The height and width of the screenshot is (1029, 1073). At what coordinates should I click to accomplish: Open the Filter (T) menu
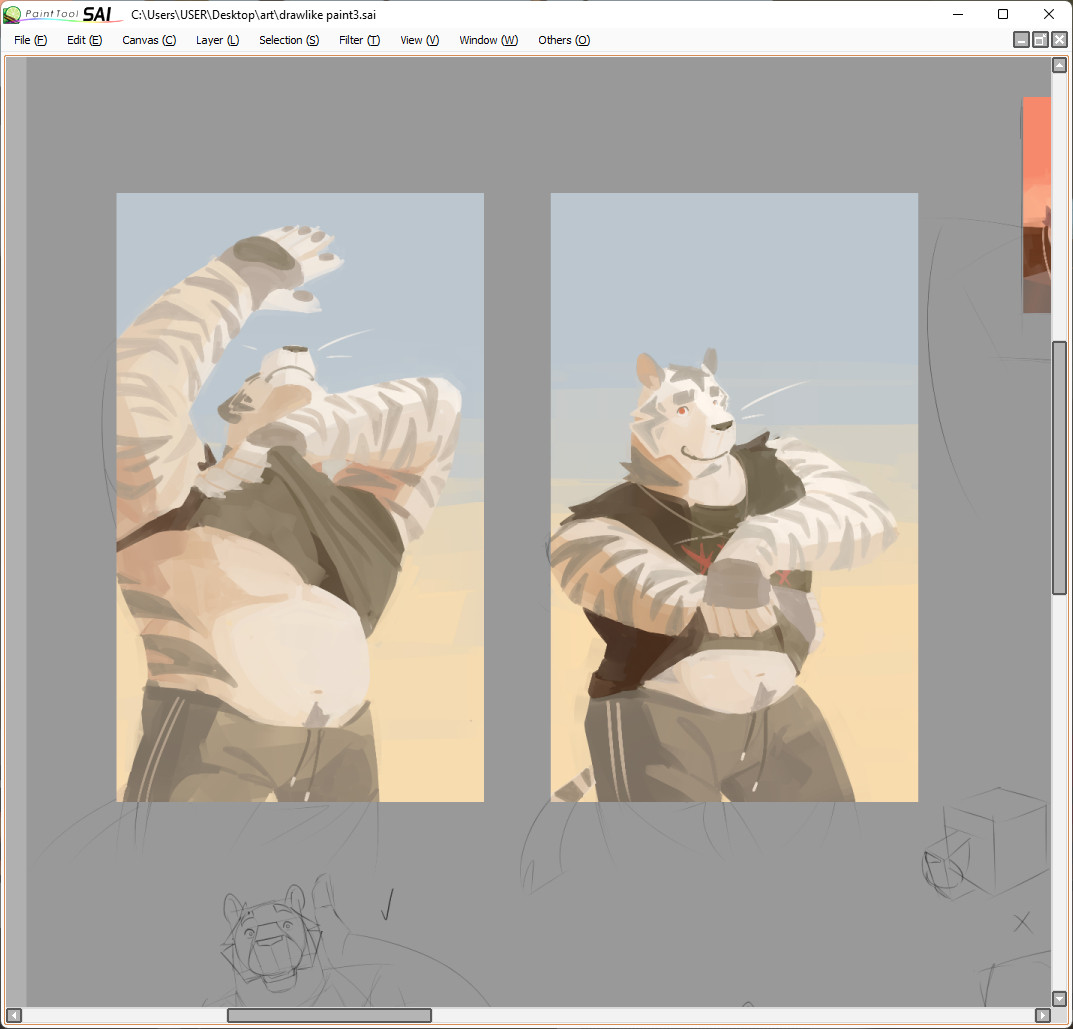pyautogui.click(x=359, y=40)
